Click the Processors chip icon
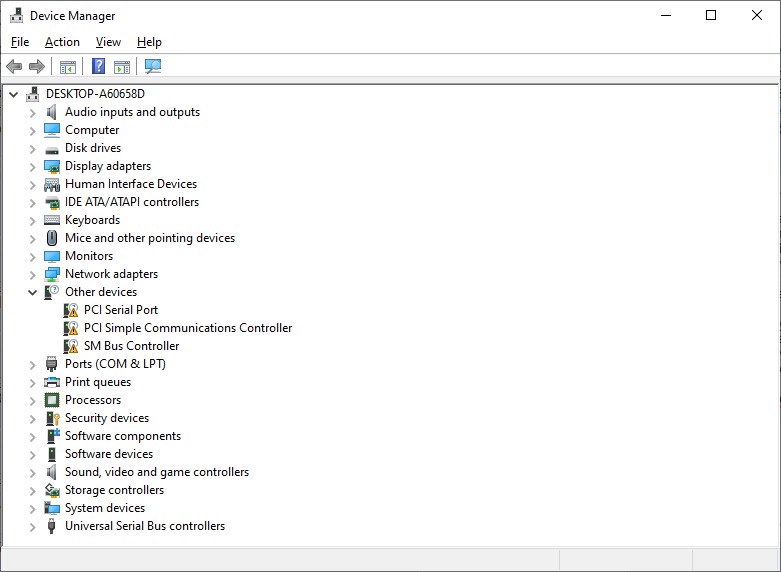The height and width of the screenshot is (572, 781). coord(52,400)
